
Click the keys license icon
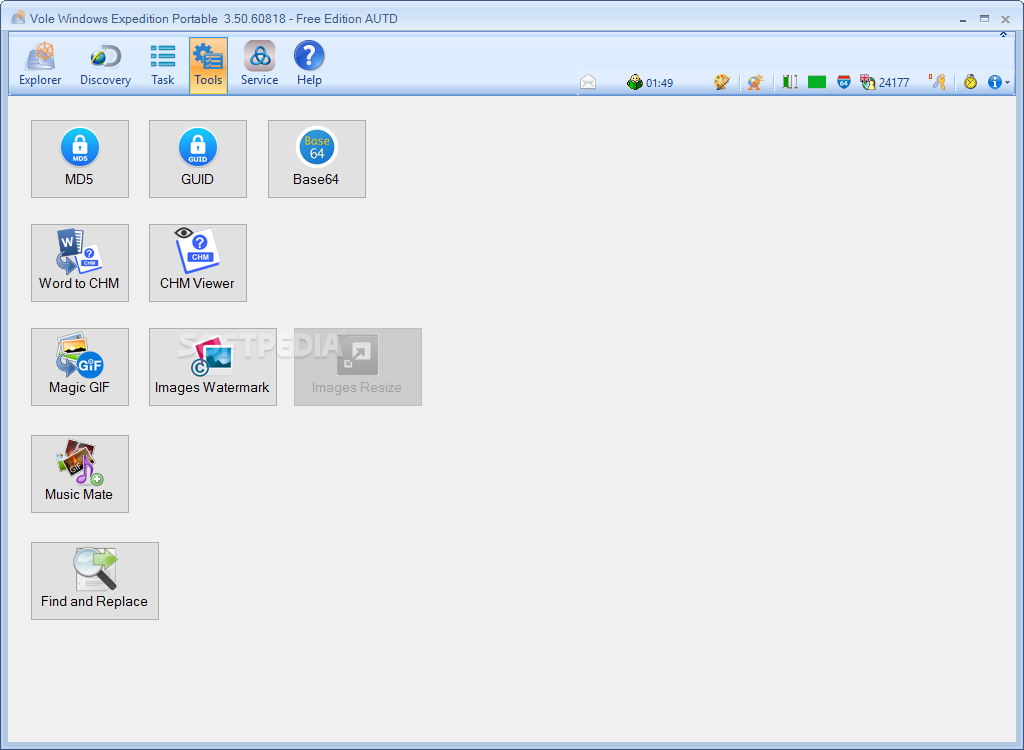point(938,82)
